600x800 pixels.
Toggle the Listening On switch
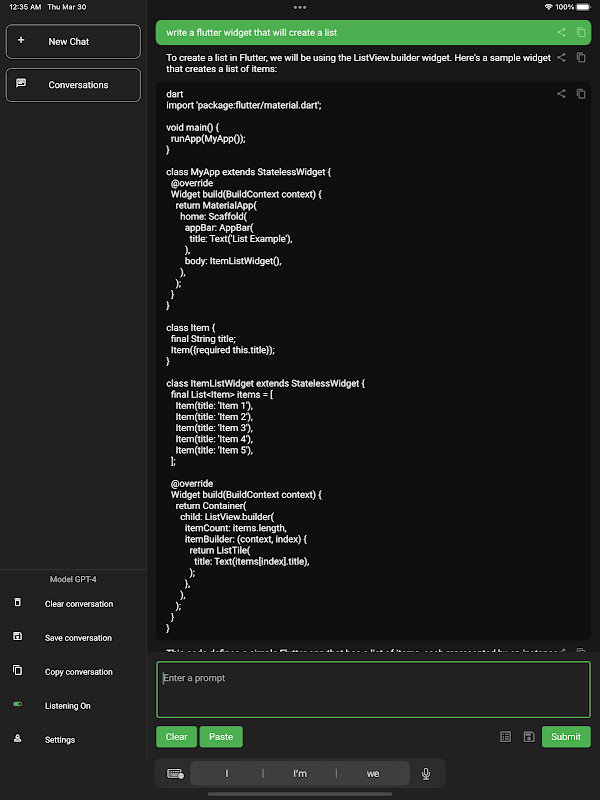17,704
